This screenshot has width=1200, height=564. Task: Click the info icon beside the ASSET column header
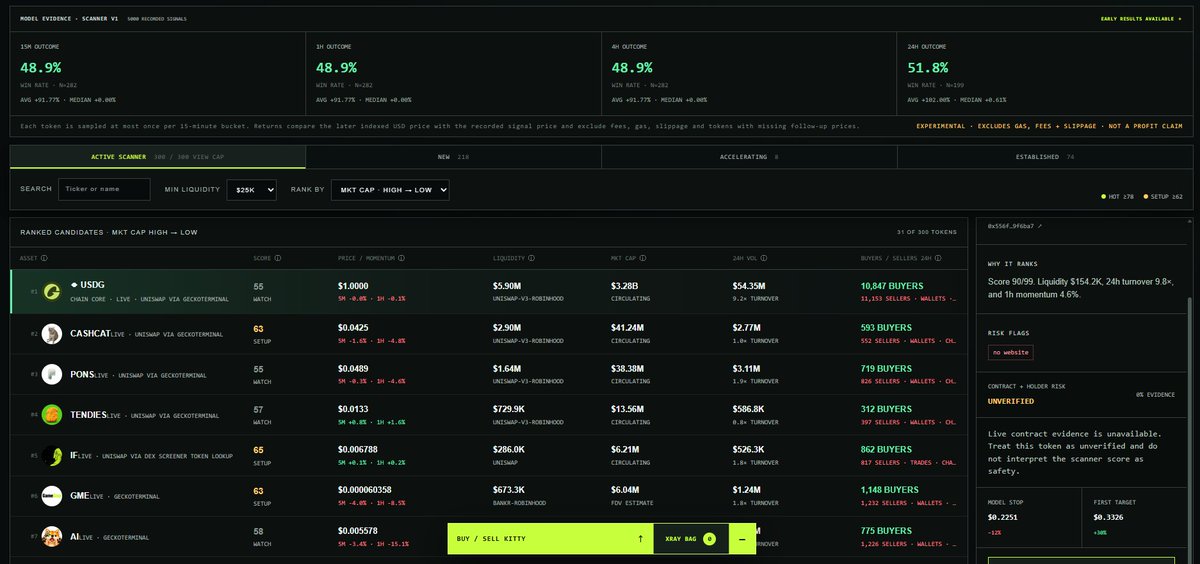43,258
